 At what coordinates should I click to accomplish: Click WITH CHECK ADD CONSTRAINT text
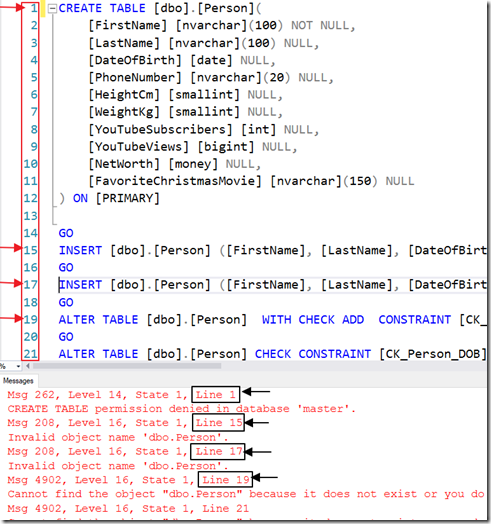356,320
